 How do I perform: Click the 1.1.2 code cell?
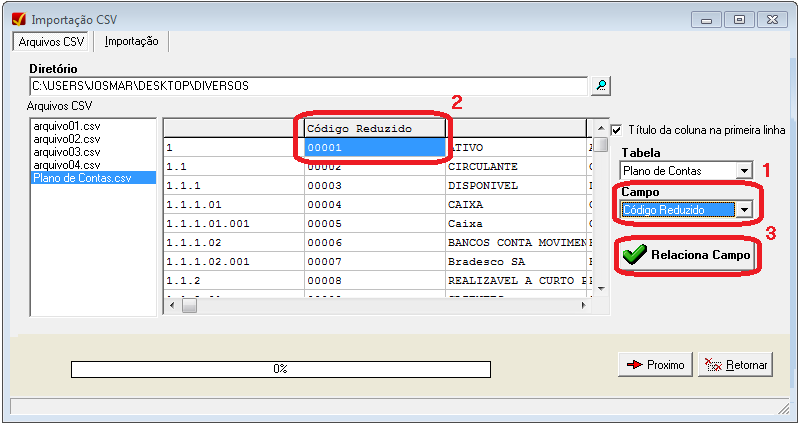(234, 280)
